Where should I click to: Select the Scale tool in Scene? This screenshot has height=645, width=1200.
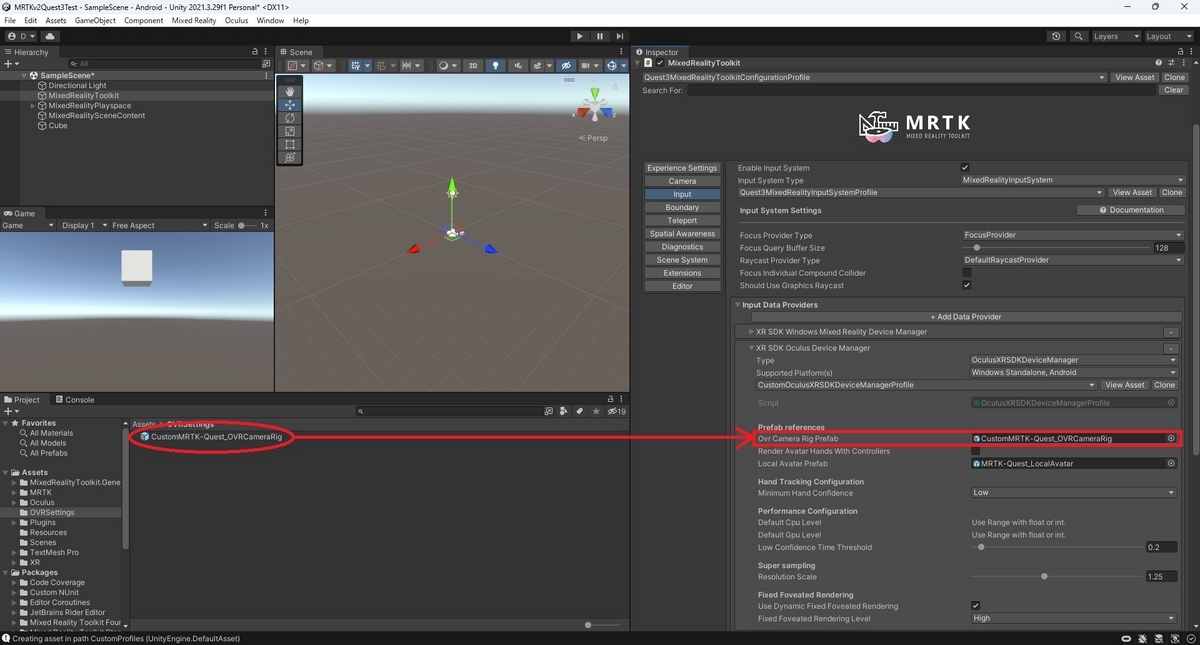pyautogui.click(x=290, y=131)
